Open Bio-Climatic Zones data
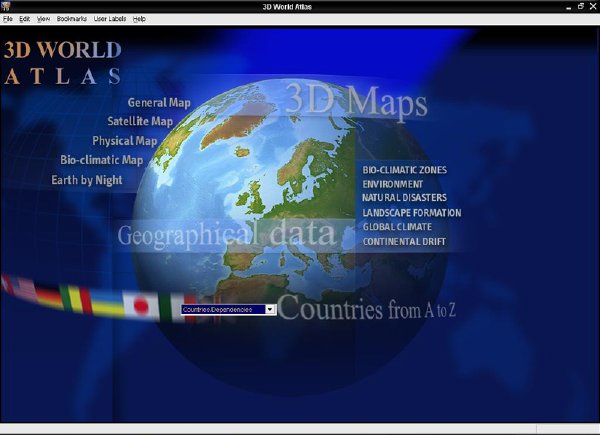 (404, 170)
